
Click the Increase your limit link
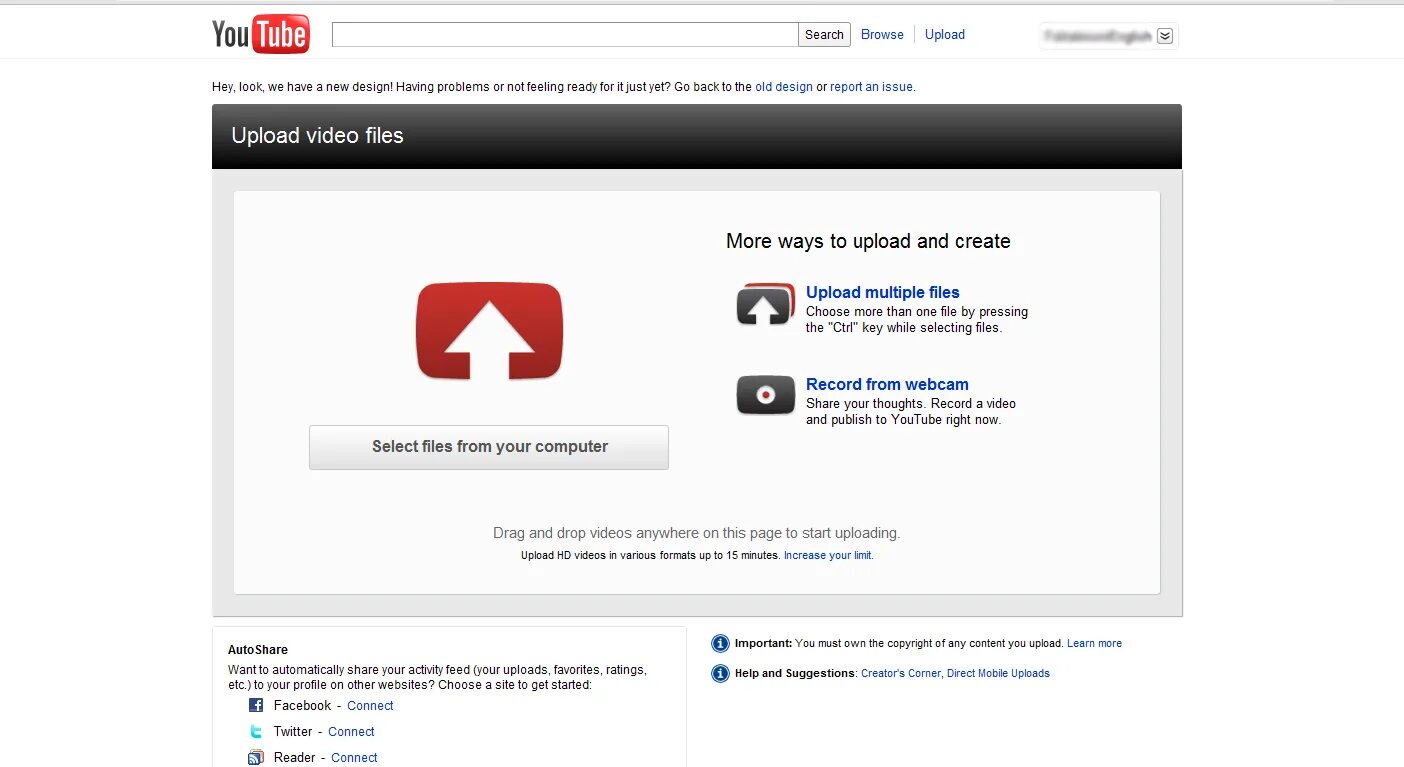[x=828, y=555]
